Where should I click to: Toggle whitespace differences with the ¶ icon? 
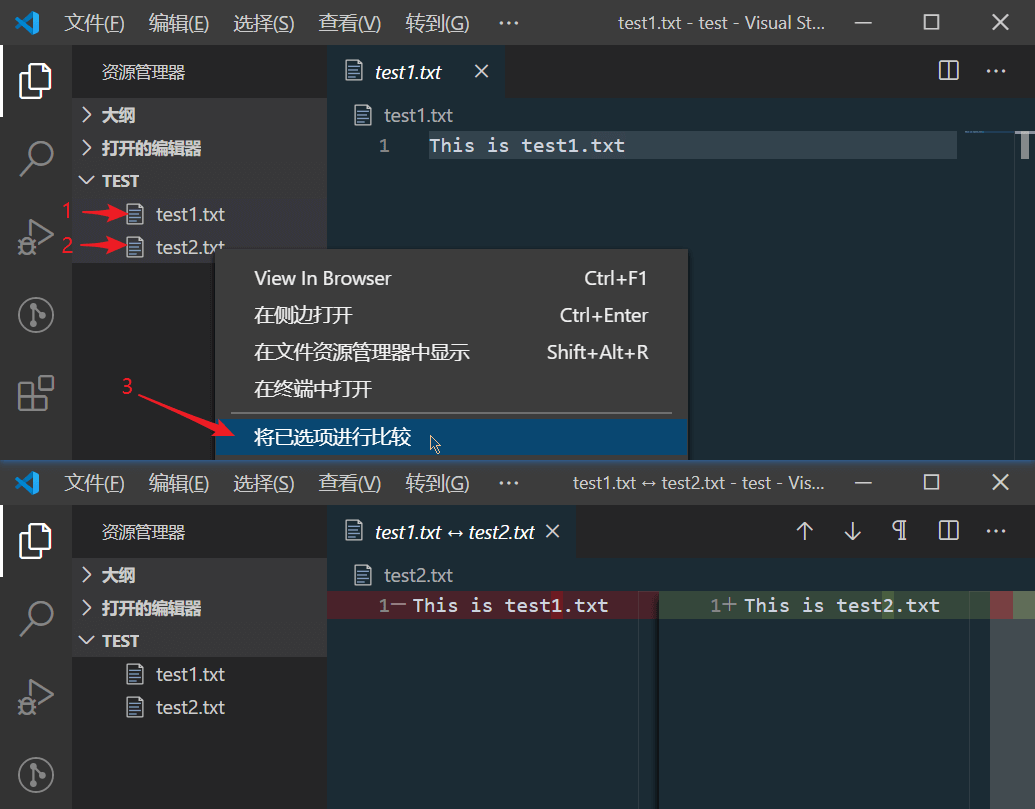[x=900, y=531]
